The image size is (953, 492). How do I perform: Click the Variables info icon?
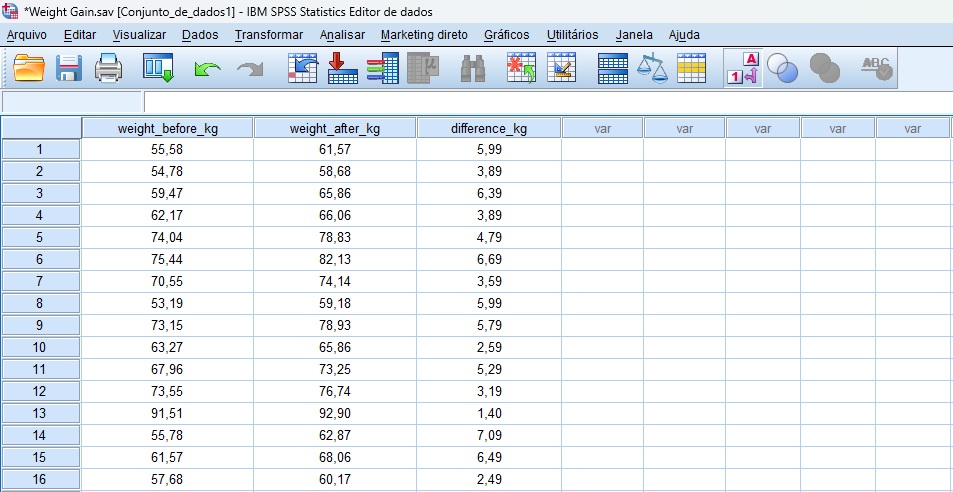[382, 68]
